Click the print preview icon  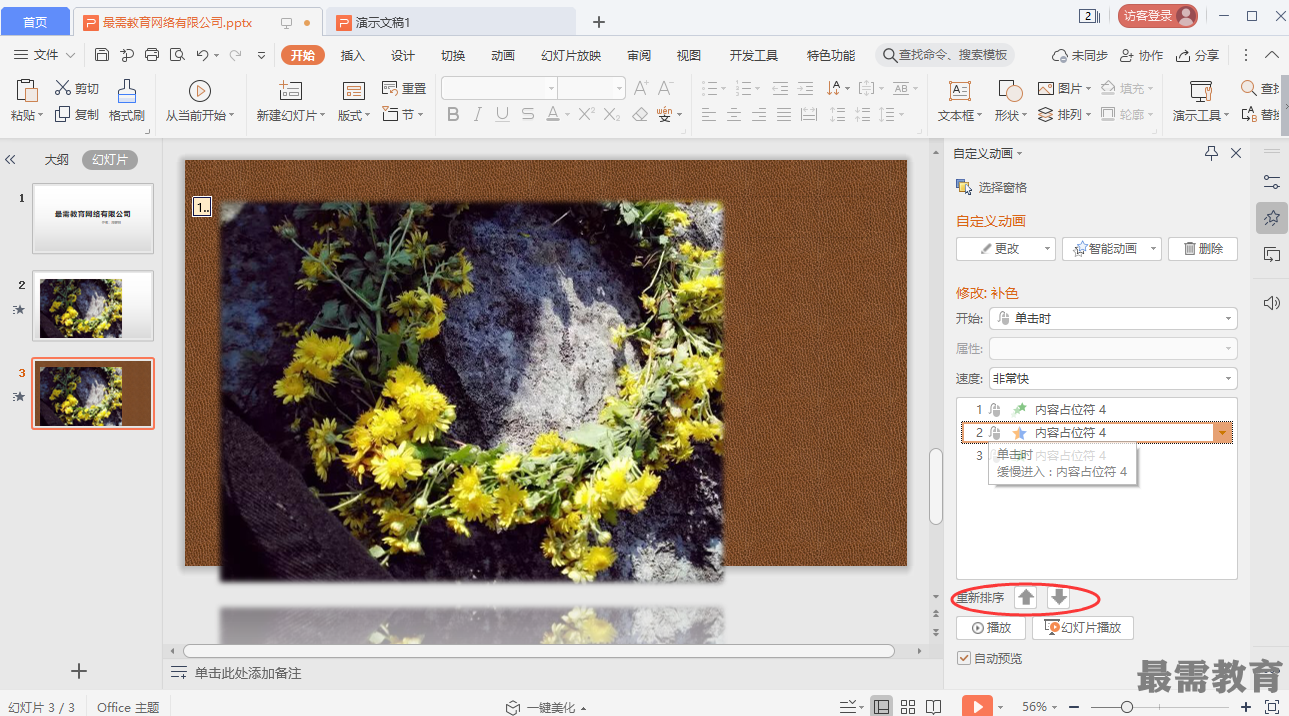tap(177, 55)
